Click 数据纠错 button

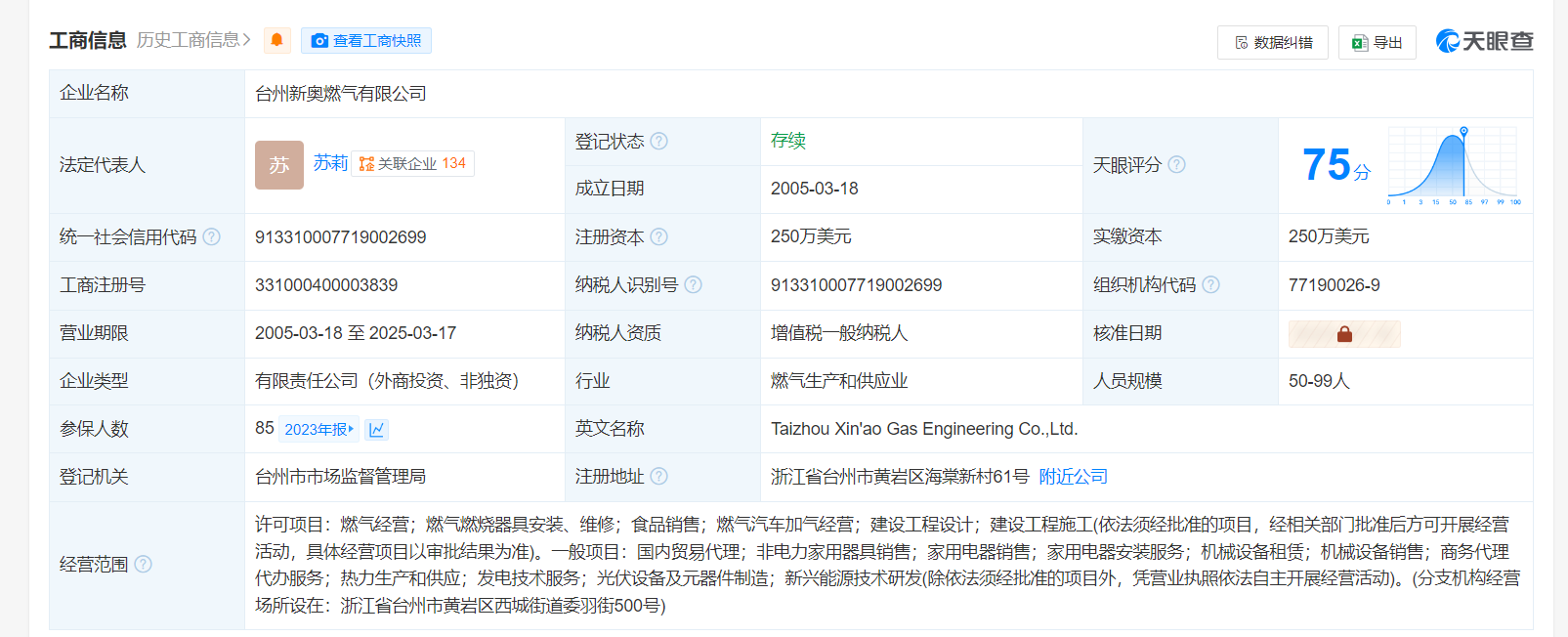coord(1272,42)
